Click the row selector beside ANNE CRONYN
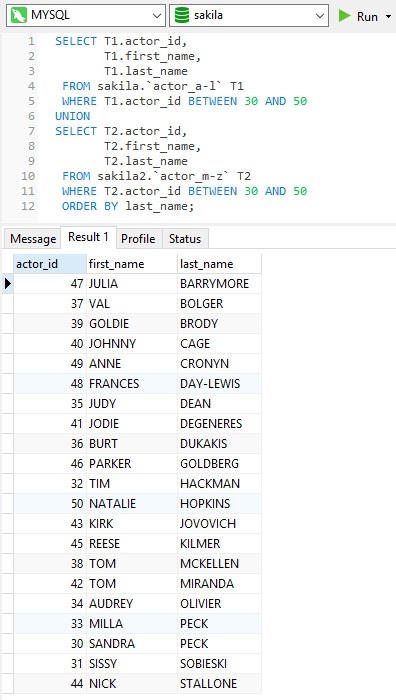The image size is (396, 700). pyautogui.click(x=8, y=364)
